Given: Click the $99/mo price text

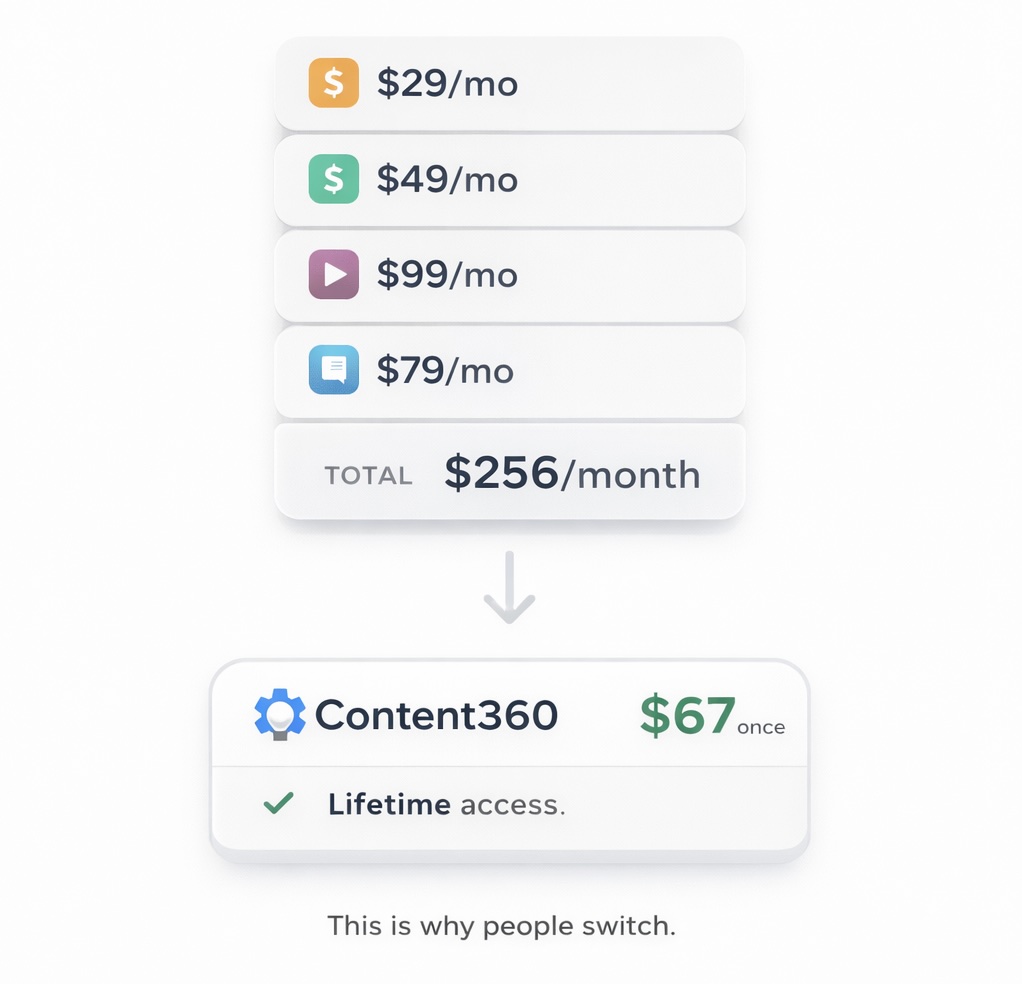Looking at the screenshot, I should 447,274.
